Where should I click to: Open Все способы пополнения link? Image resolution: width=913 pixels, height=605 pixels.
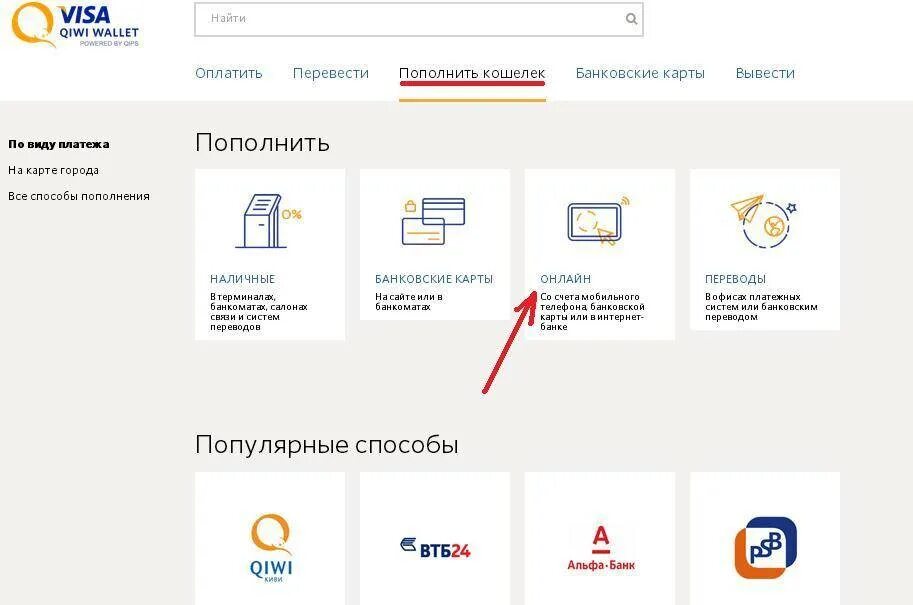tap(79, 196)
